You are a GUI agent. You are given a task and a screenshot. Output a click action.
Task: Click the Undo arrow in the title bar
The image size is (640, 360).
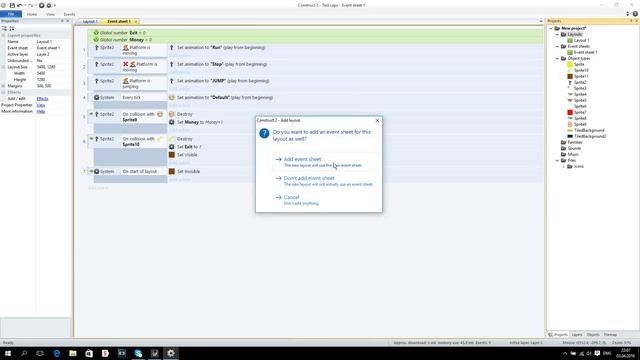(19, 5)
